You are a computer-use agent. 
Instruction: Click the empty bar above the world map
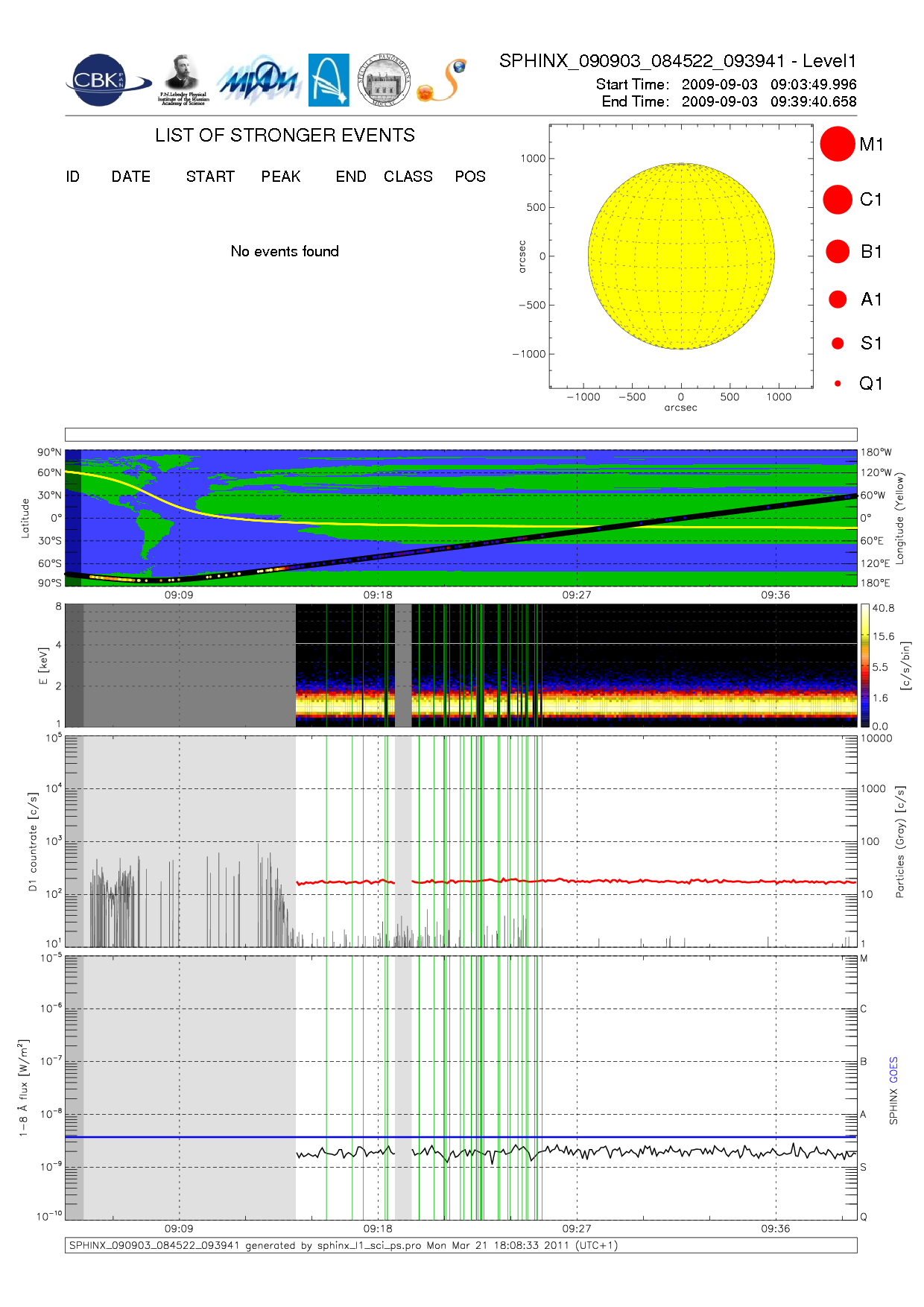pyautogui.click(x=461, y=434)
